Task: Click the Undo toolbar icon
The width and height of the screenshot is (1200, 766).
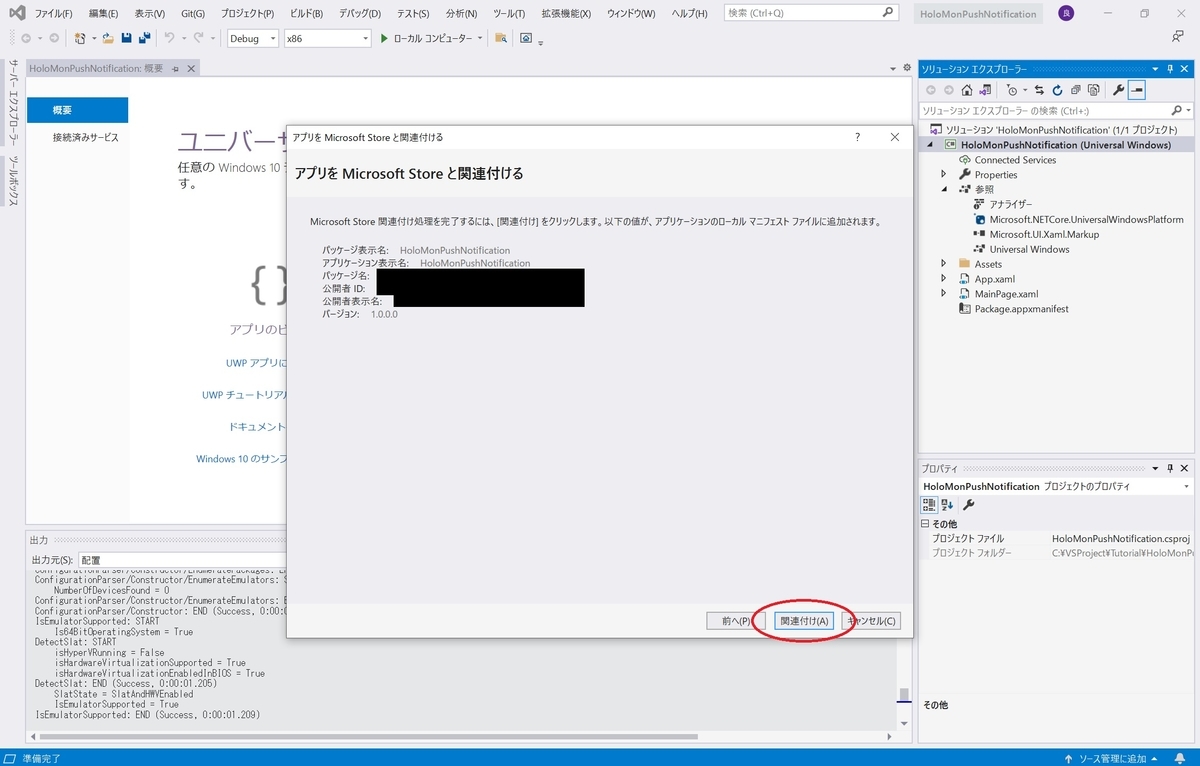Action: point(169,38)
